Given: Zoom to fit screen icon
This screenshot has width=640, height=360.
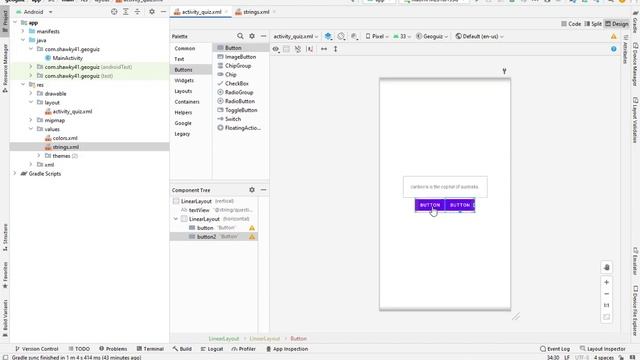Looking at the screenshot, I should click(607, 317).
